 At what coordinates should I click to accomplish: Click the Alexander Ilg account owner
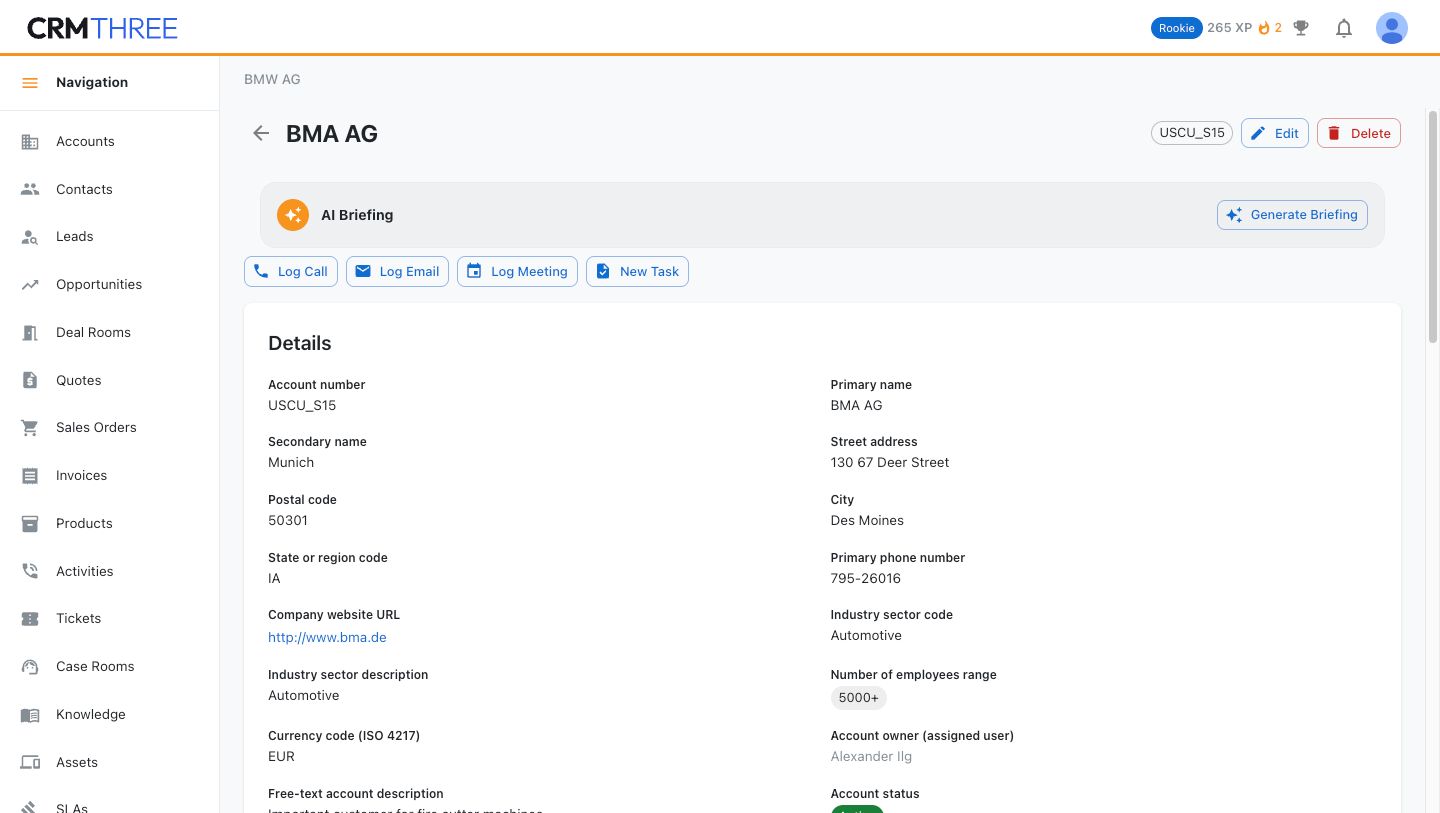pos(871,757)
